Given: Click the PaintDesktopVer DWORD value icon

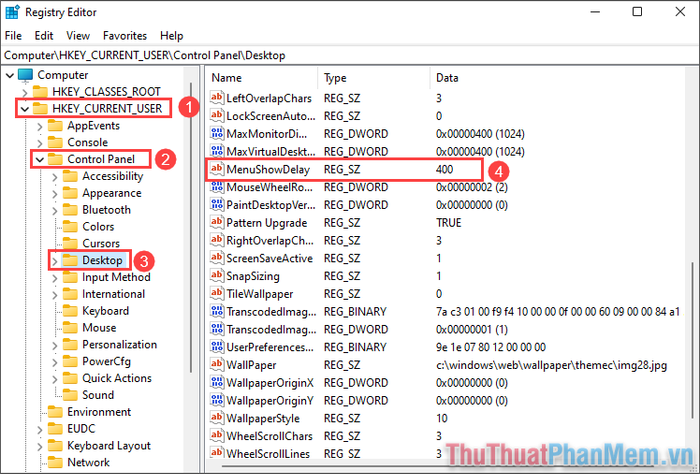Looking at the screenshot, I should pos(217,205).
